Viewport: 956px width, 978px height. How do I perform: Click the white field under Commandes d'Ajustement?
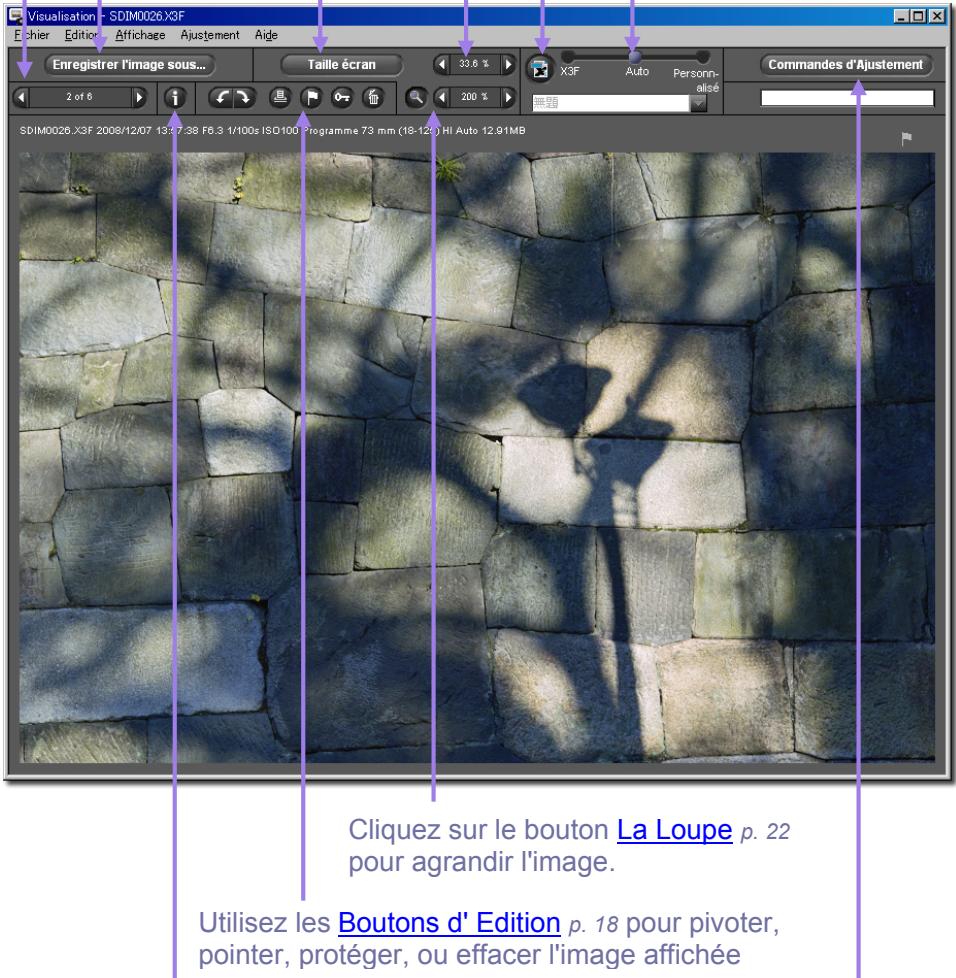(x=847, y=98)
